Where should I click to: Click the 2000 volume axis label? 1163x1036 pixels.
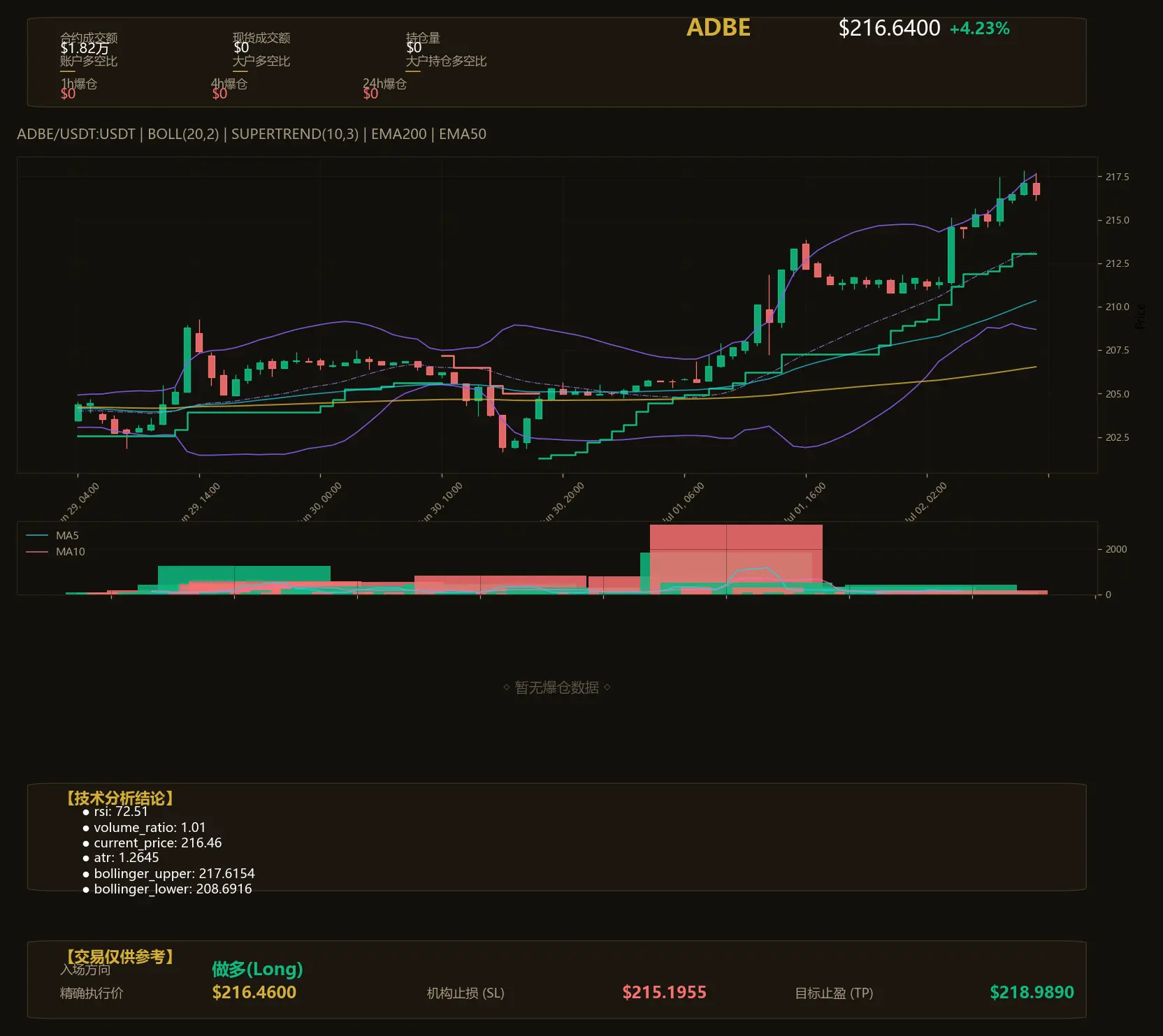coord(1116,549)
